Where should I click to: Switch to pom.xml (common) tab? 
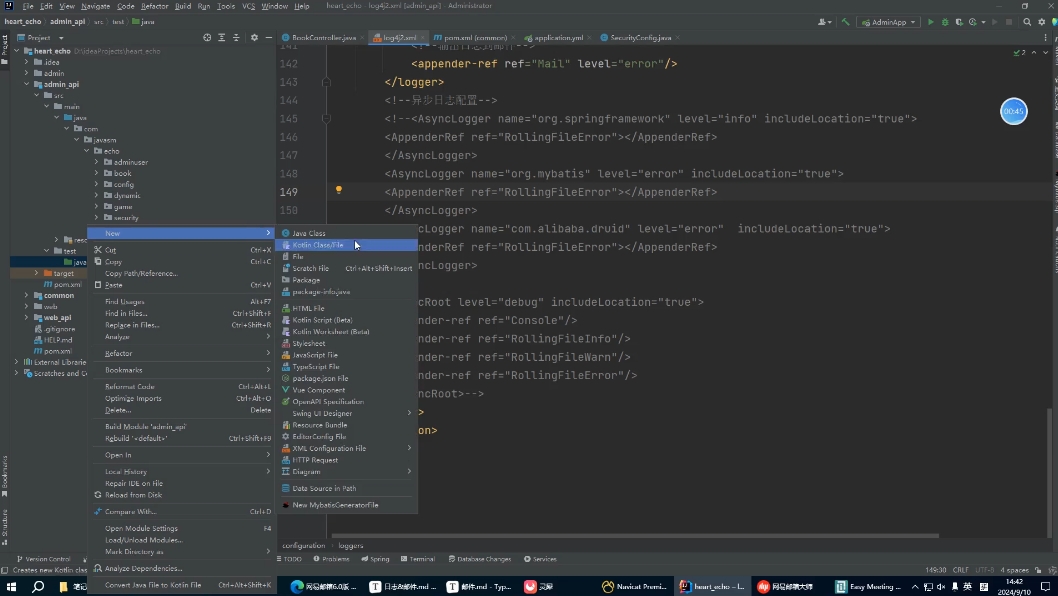point(474,38)
